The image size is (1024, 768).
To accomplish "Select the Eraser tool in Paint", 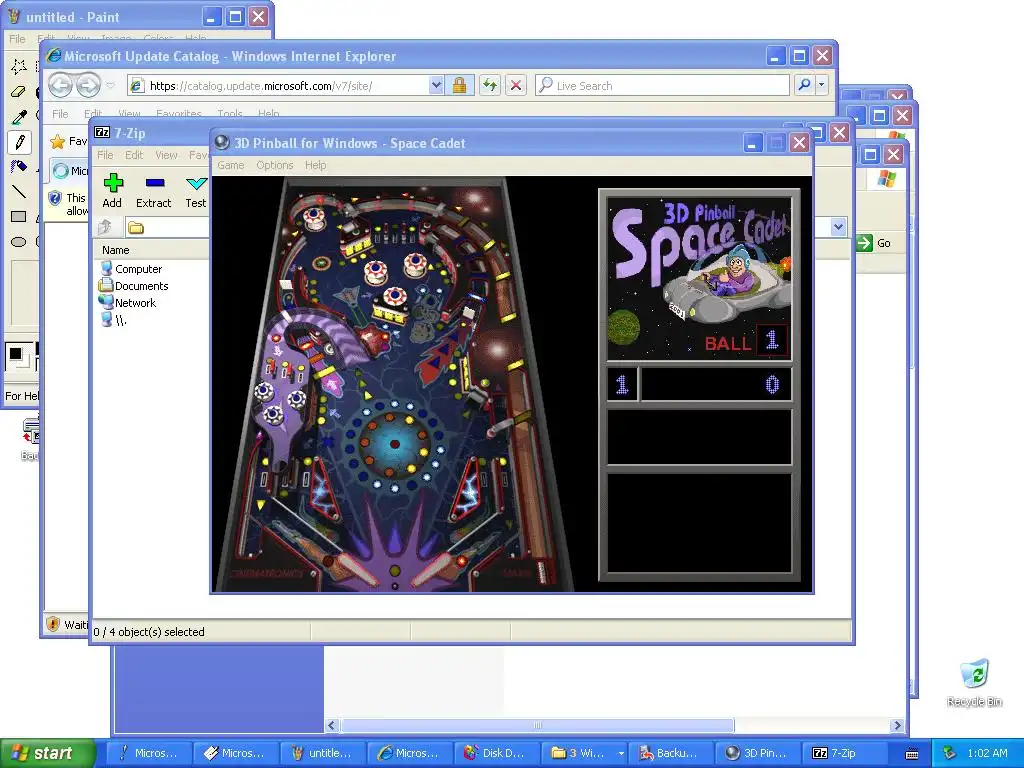I will [x=19, y=91].
